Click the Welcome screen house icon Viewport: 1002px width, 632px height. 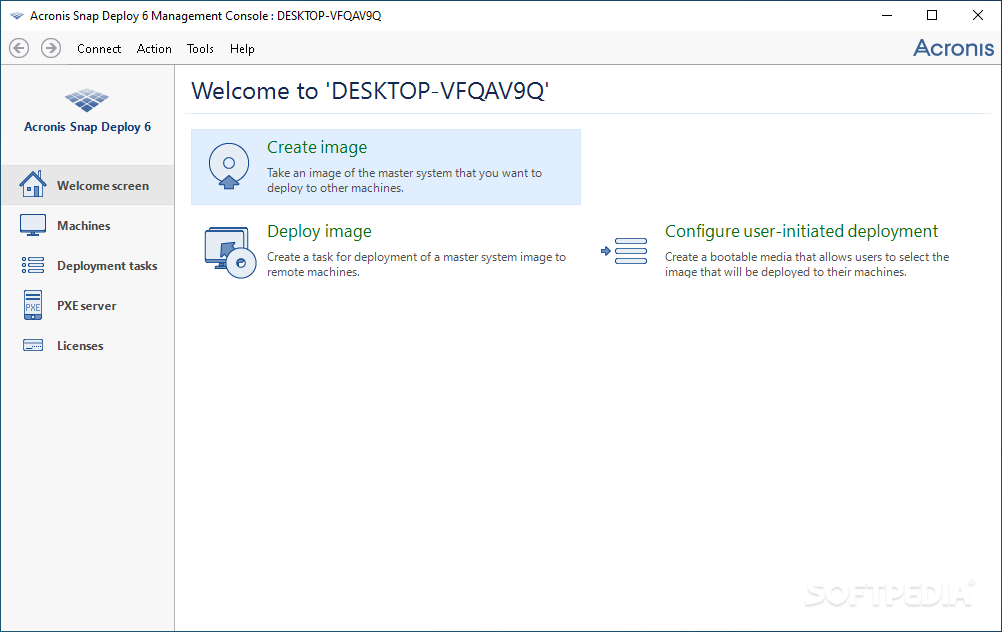(33, 185)
